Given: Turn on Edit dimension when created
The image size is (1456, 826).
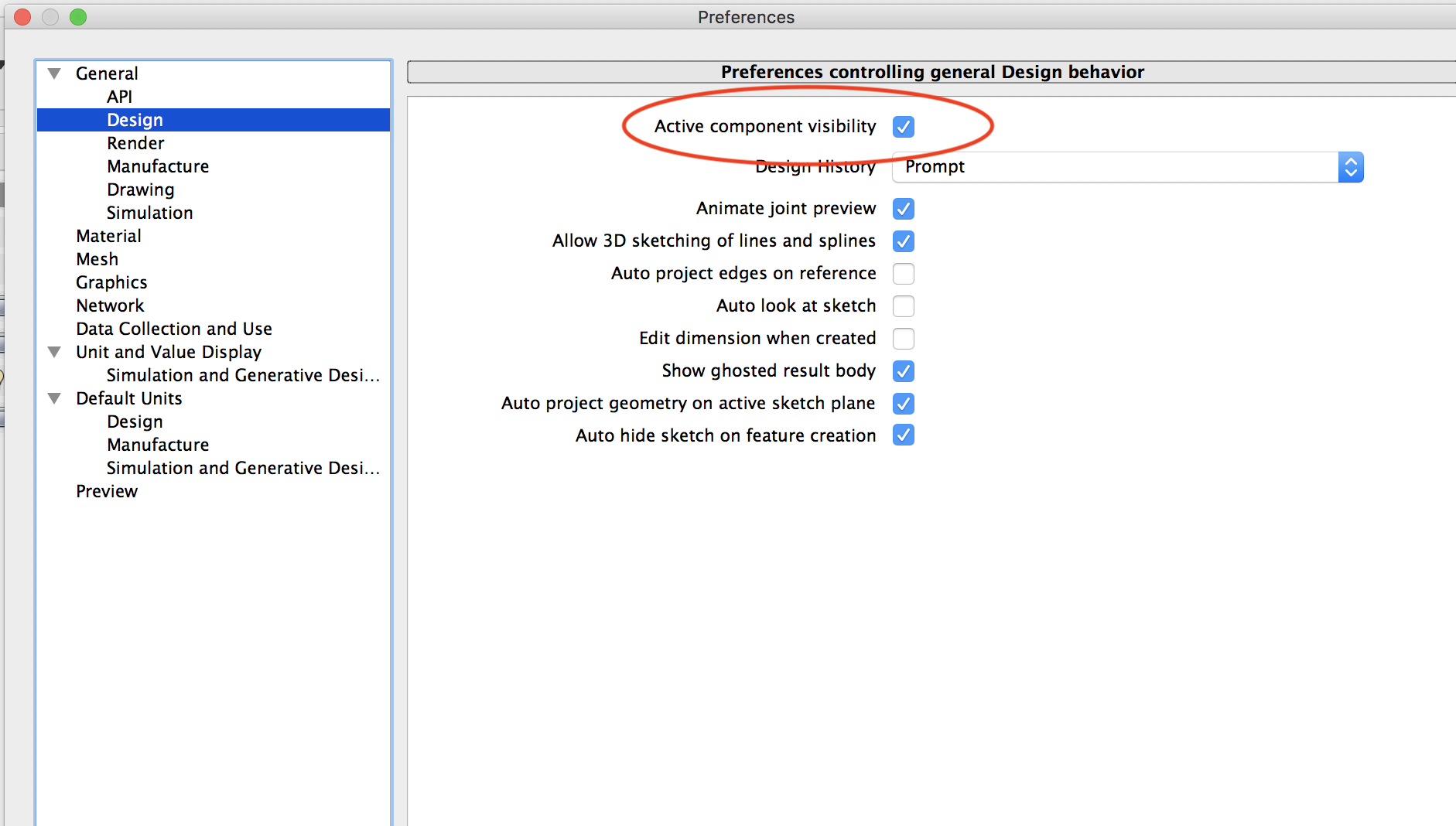Looking at the screenshot, I should (903, 338).
